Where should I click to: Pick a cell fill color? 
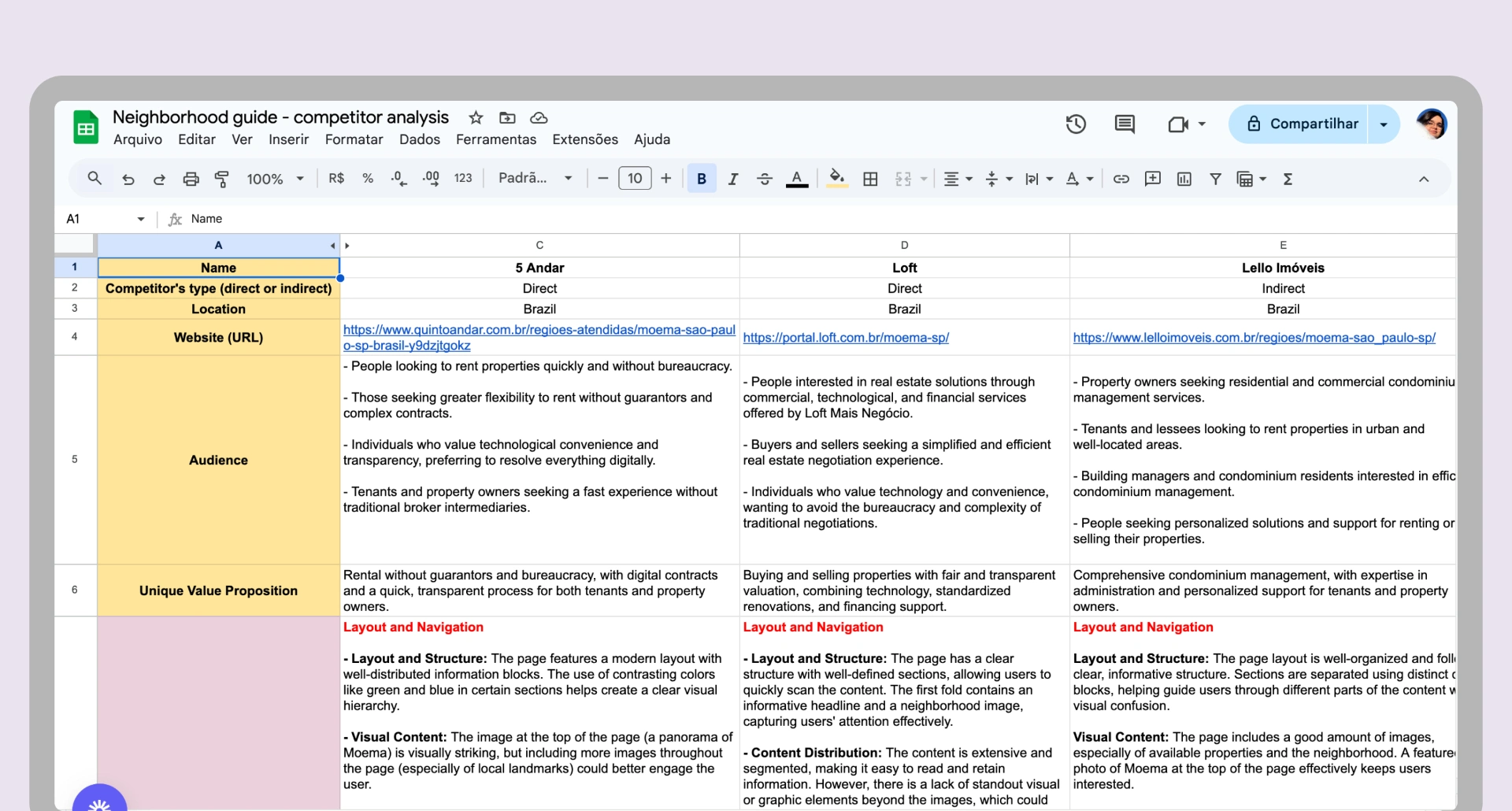tap(837, 179)
